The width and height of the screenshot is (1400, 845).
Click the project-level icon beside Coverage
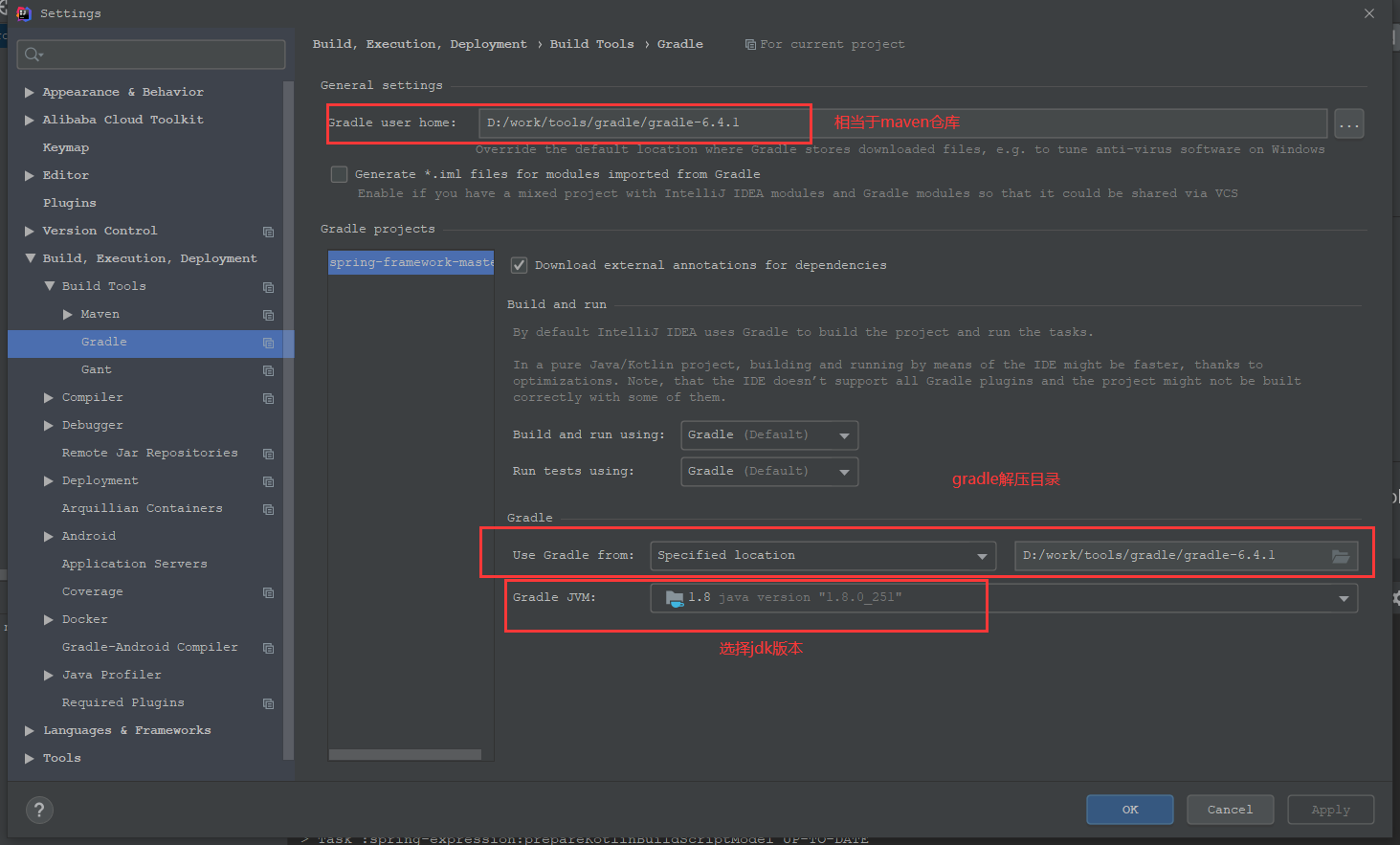point(268,592)
